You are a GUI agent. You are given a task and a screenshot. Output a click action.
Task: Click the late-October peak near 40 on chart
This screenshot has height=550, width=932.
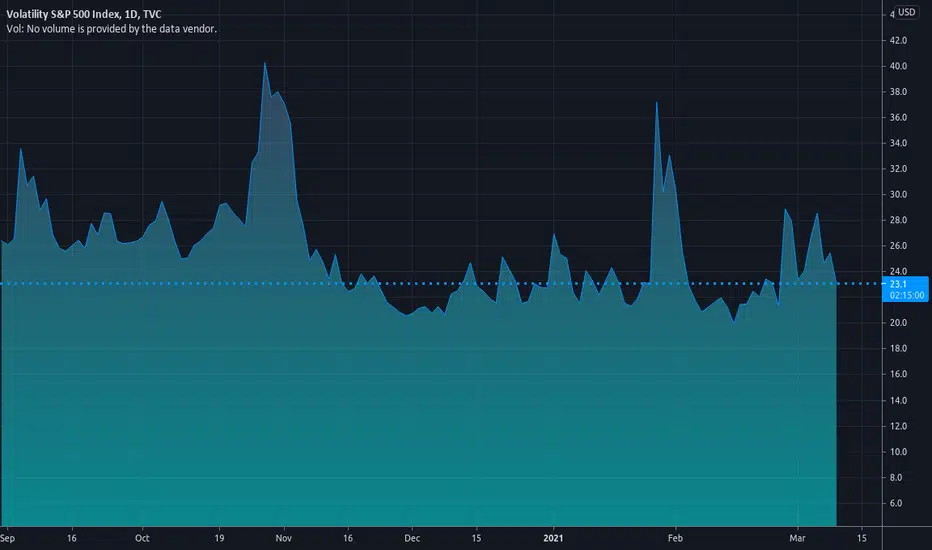(x=265, y=63)
